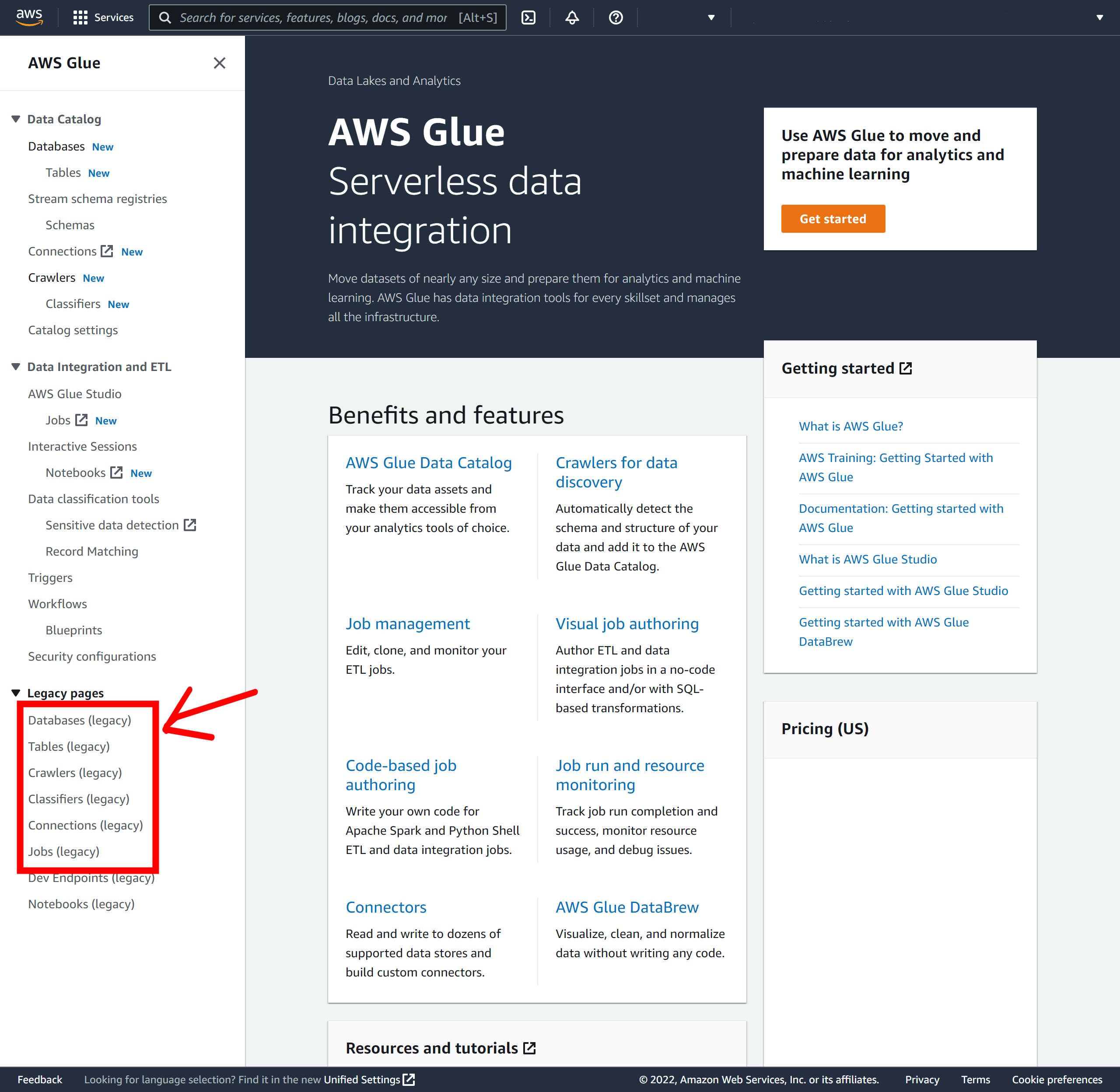Open Schemas navigation item
The height and width of the screenshot is (1092, 1120).
coord(70,225)
